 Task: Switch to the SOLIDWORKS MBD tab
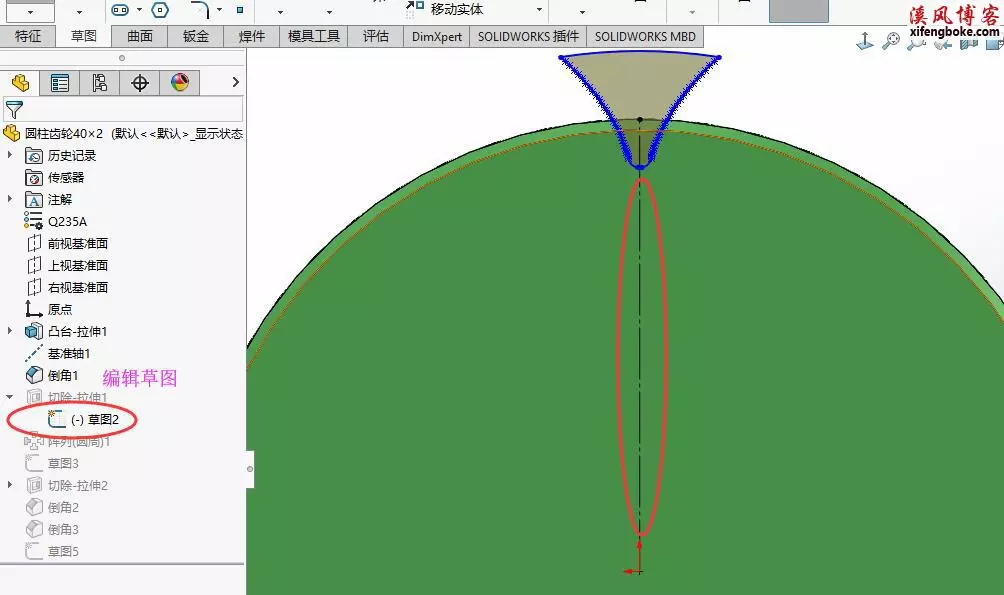(x=645, y=36)
